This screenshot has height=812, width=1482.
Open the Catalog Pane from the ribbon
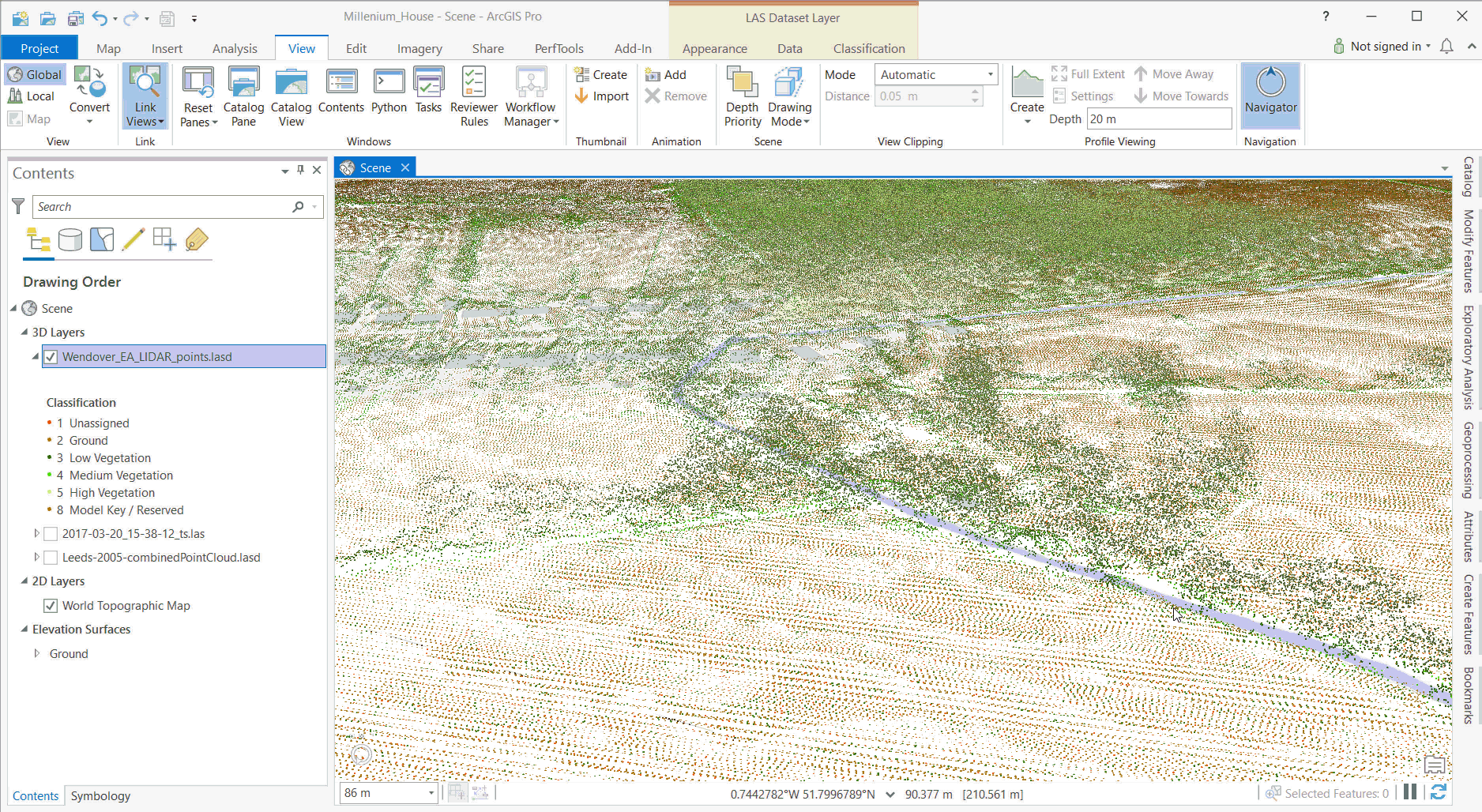(x=243, y=95)
